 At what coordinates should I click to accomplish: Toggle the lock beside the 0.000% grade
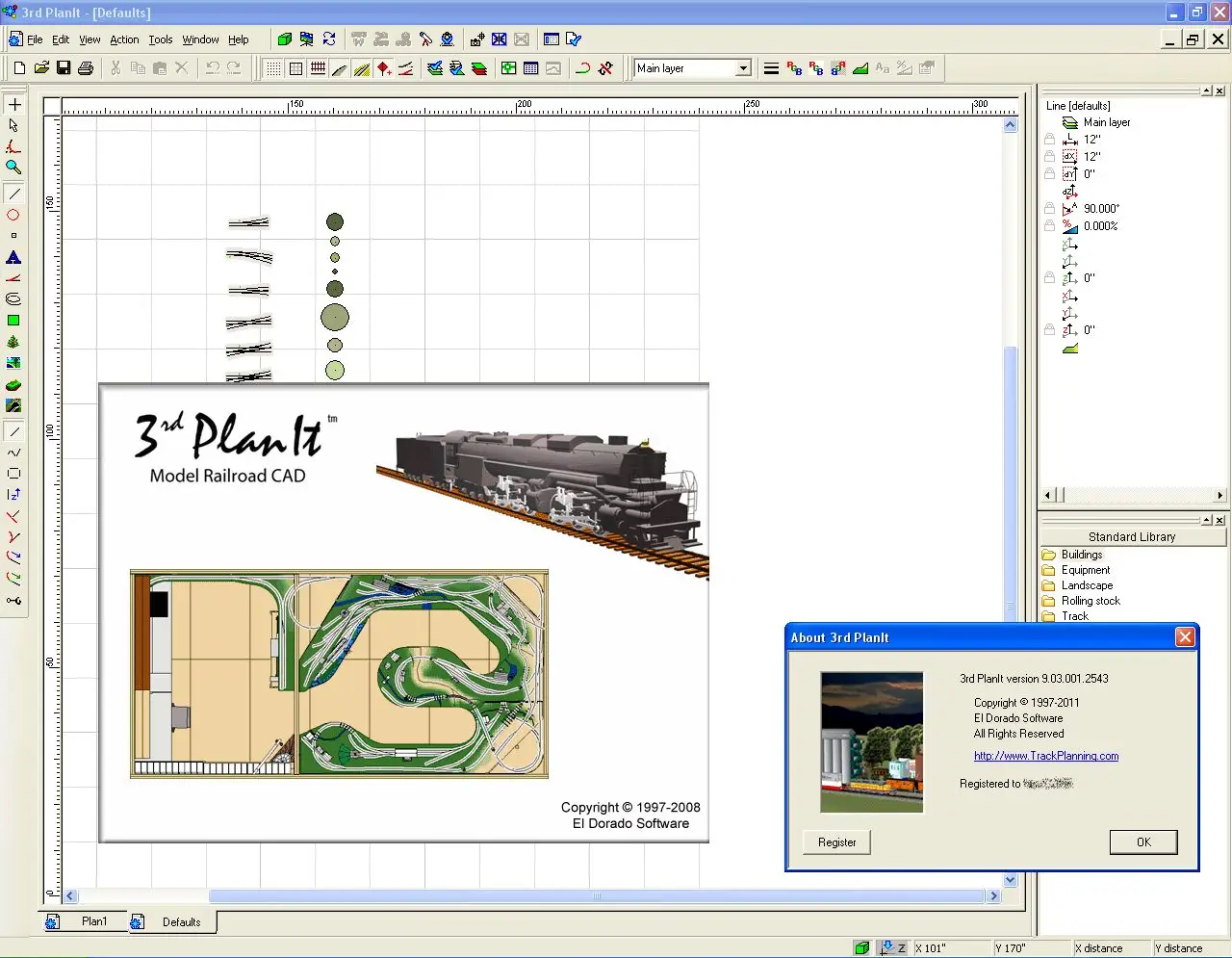coord(1050,225)
